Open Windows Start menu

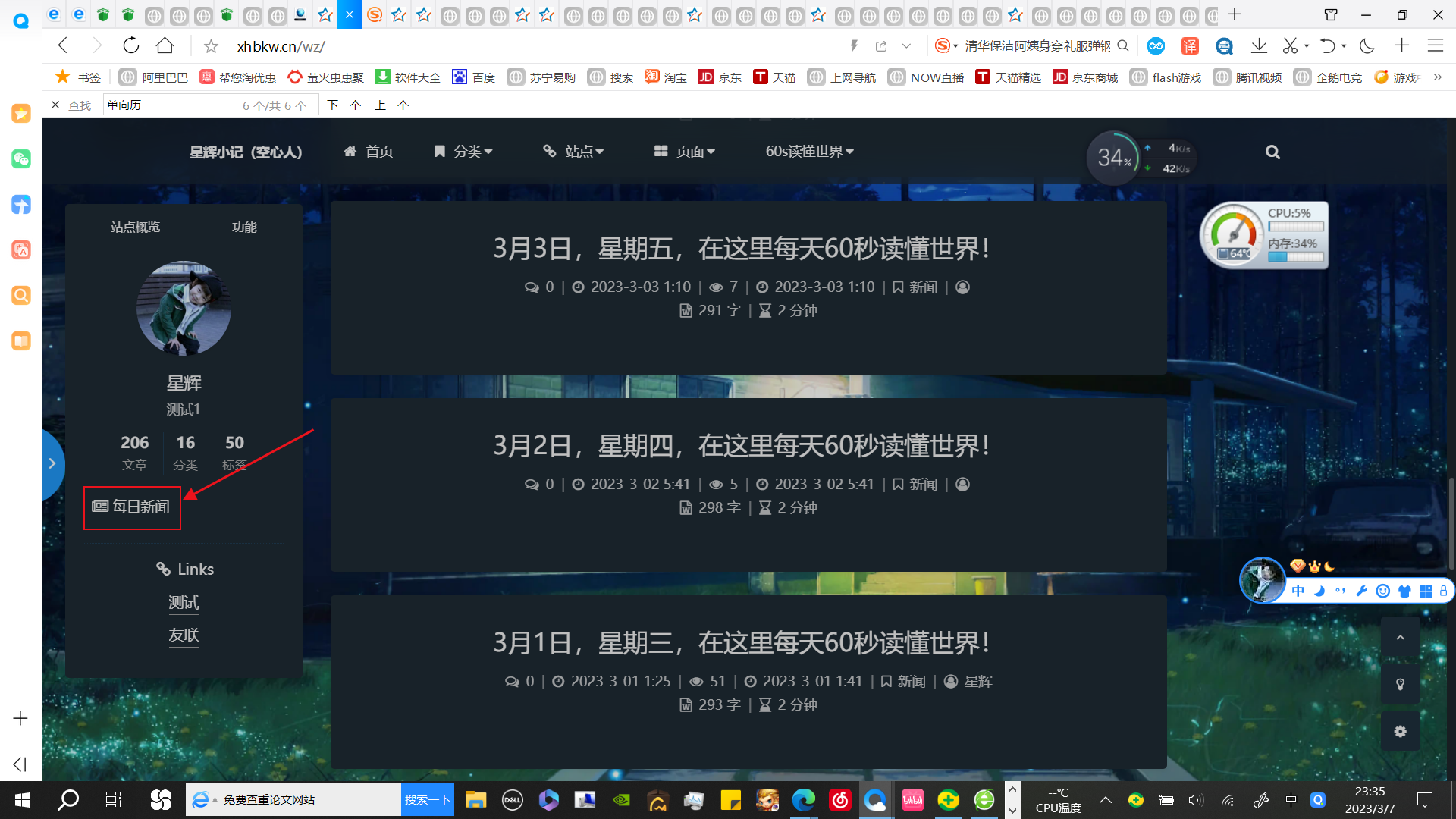click(x=23, y=800)
